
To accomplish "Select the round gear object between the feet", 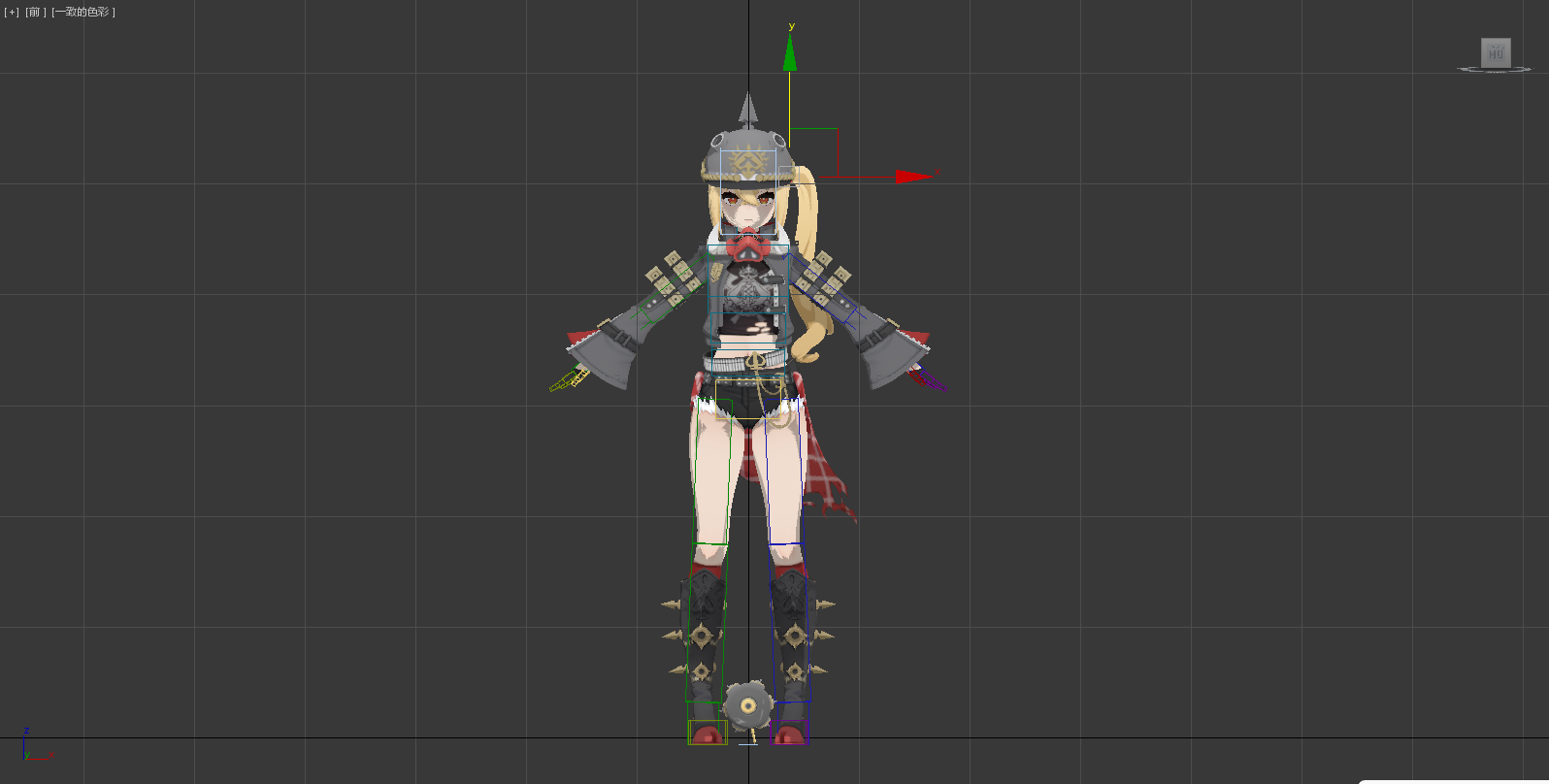I will (x=748, y=705).
